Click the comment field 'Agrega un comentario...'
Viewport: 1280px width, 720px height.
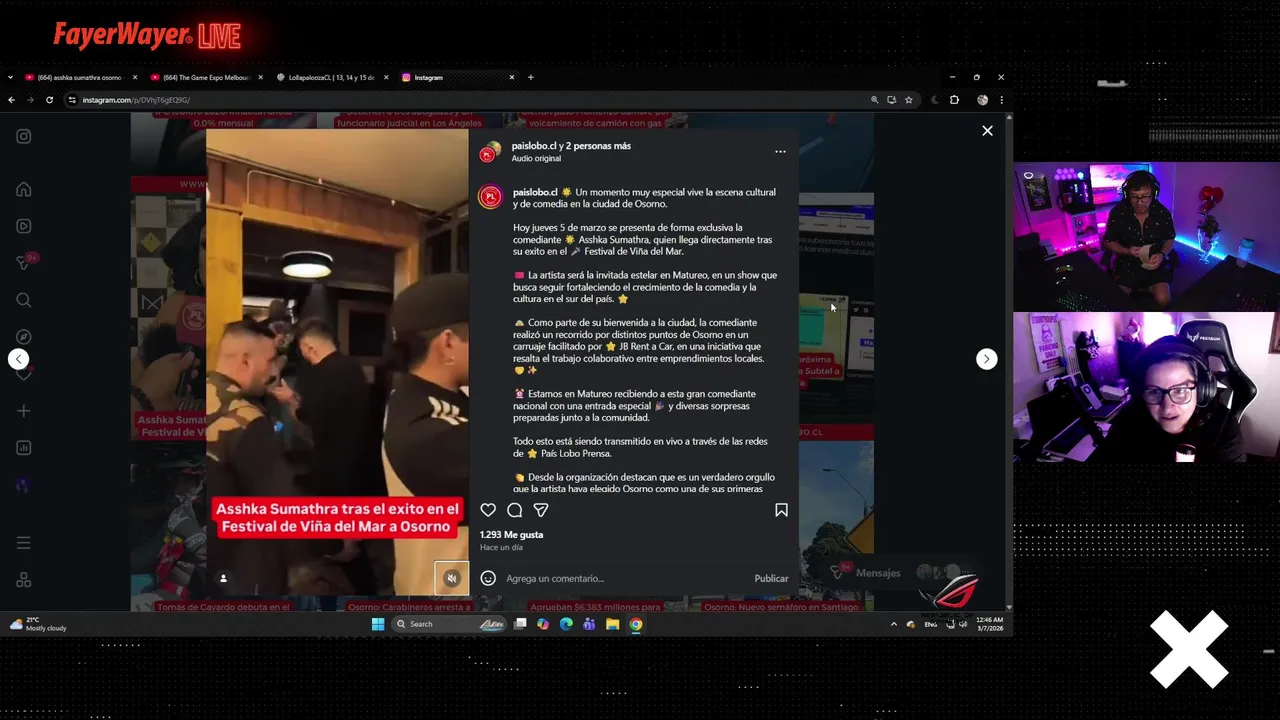point(624,578)
